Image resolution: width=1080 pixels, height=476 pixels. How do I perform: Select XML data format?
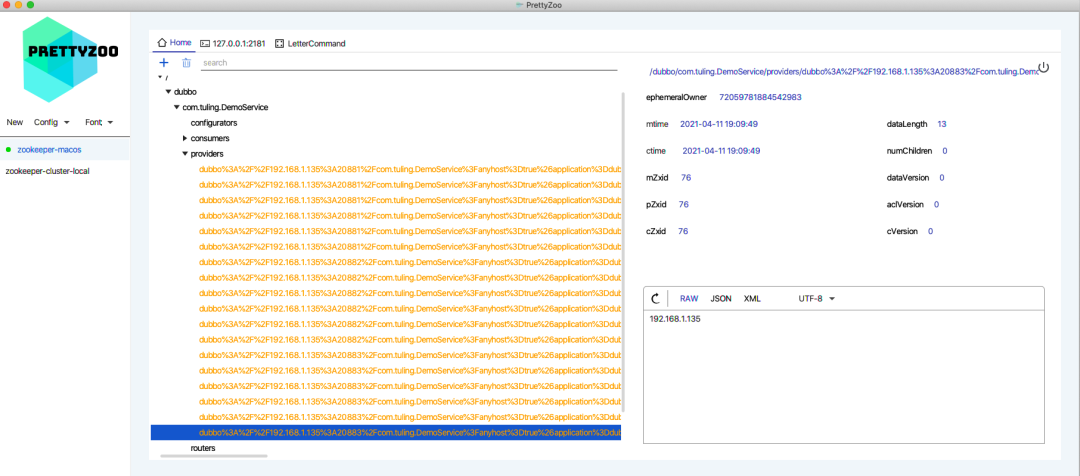point(752,298)
